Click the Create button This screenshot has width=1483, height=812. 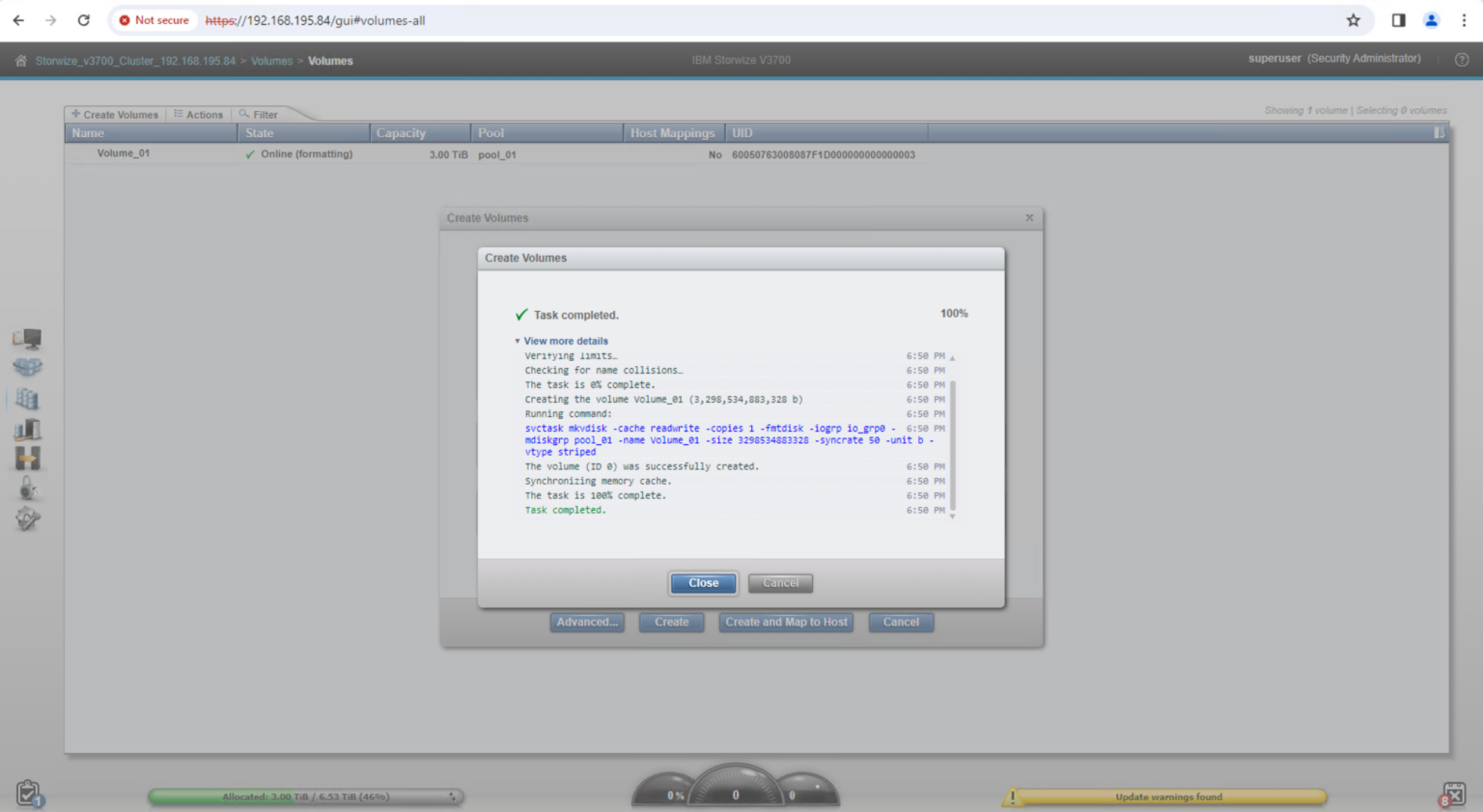(671, 623)
